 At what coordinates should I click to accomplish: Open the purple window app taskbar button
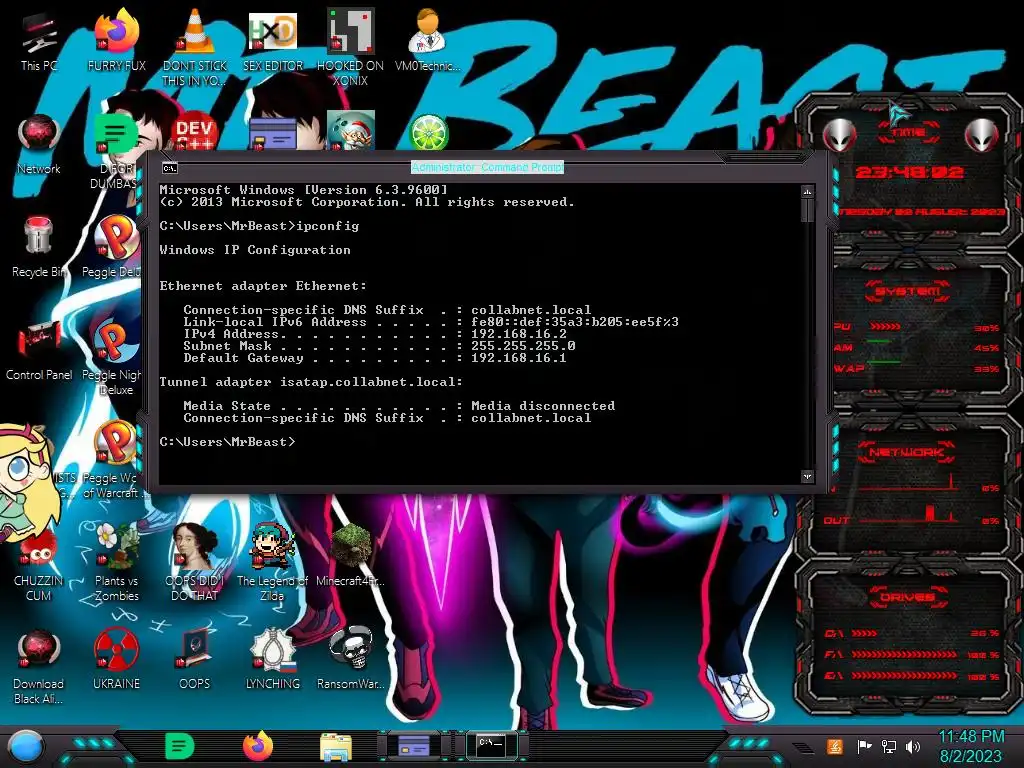414,745
